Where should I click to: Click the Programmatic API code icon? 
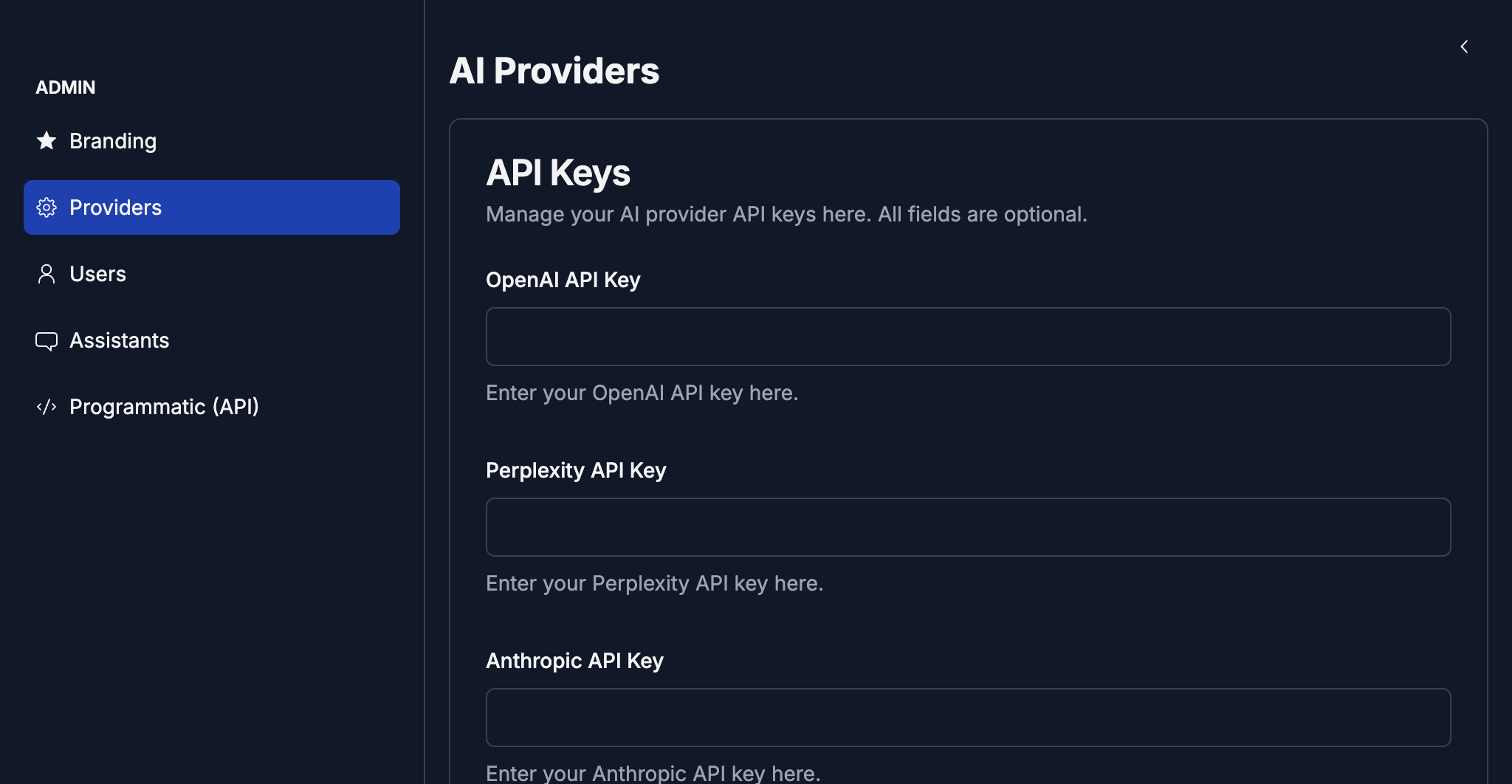coord(47,407)
